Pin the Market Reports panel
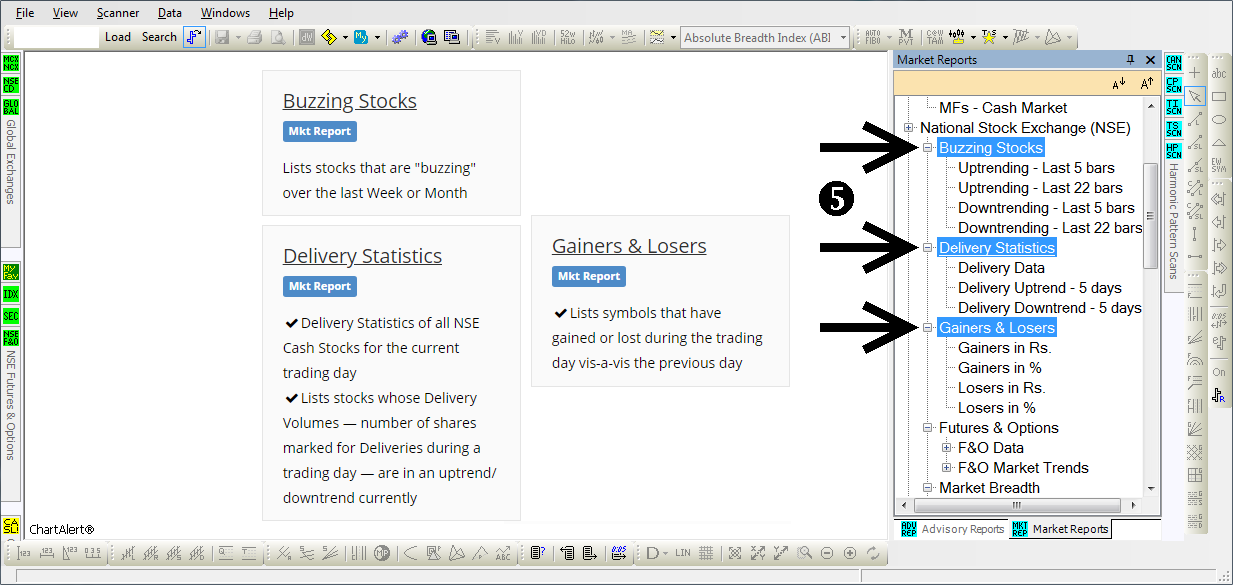The width and height of the screenshot is (1233, 585). [1131, 60]
